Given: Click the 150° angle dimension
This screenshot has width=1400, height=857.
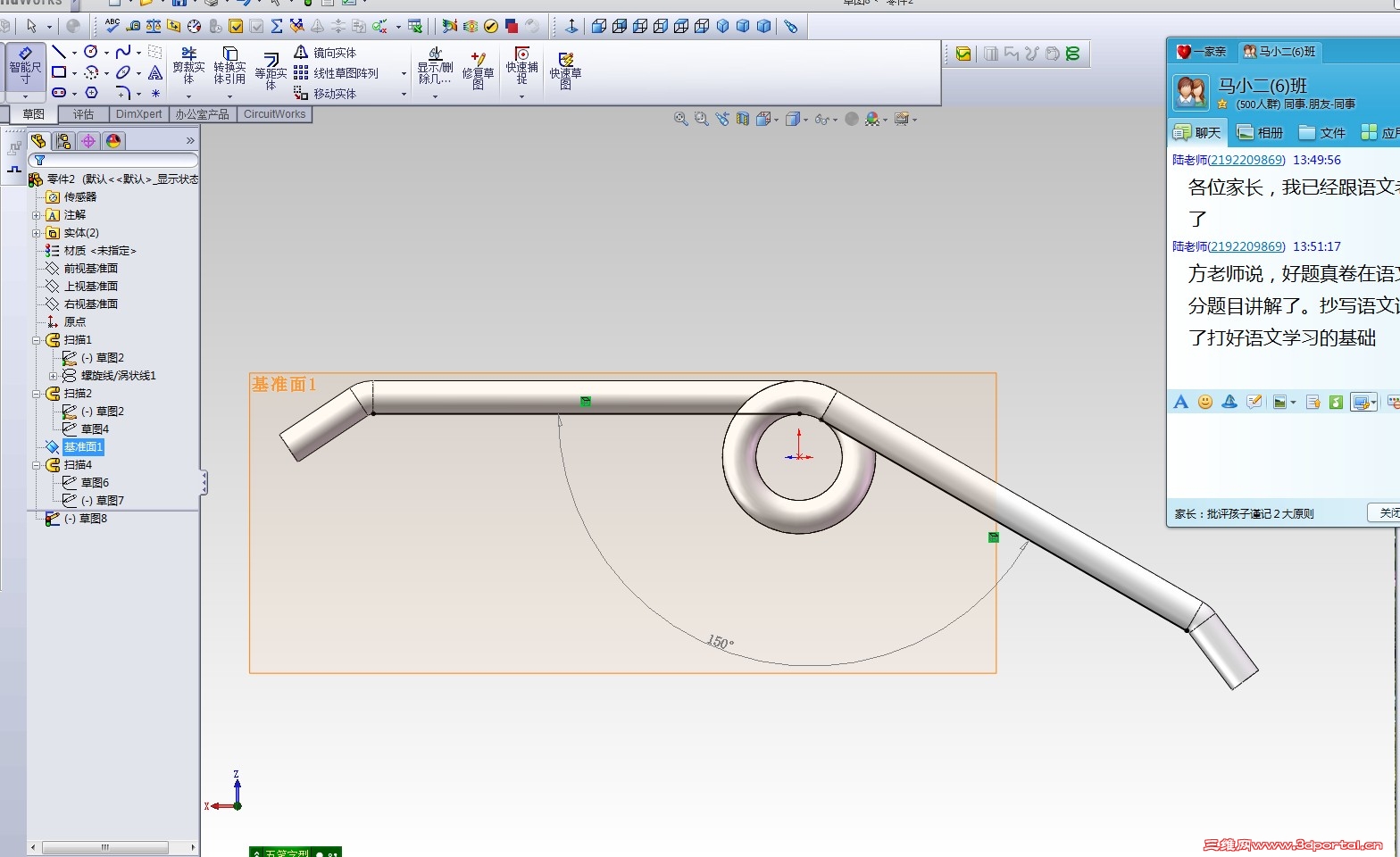Looking at the screenshot, I should 721,642.
